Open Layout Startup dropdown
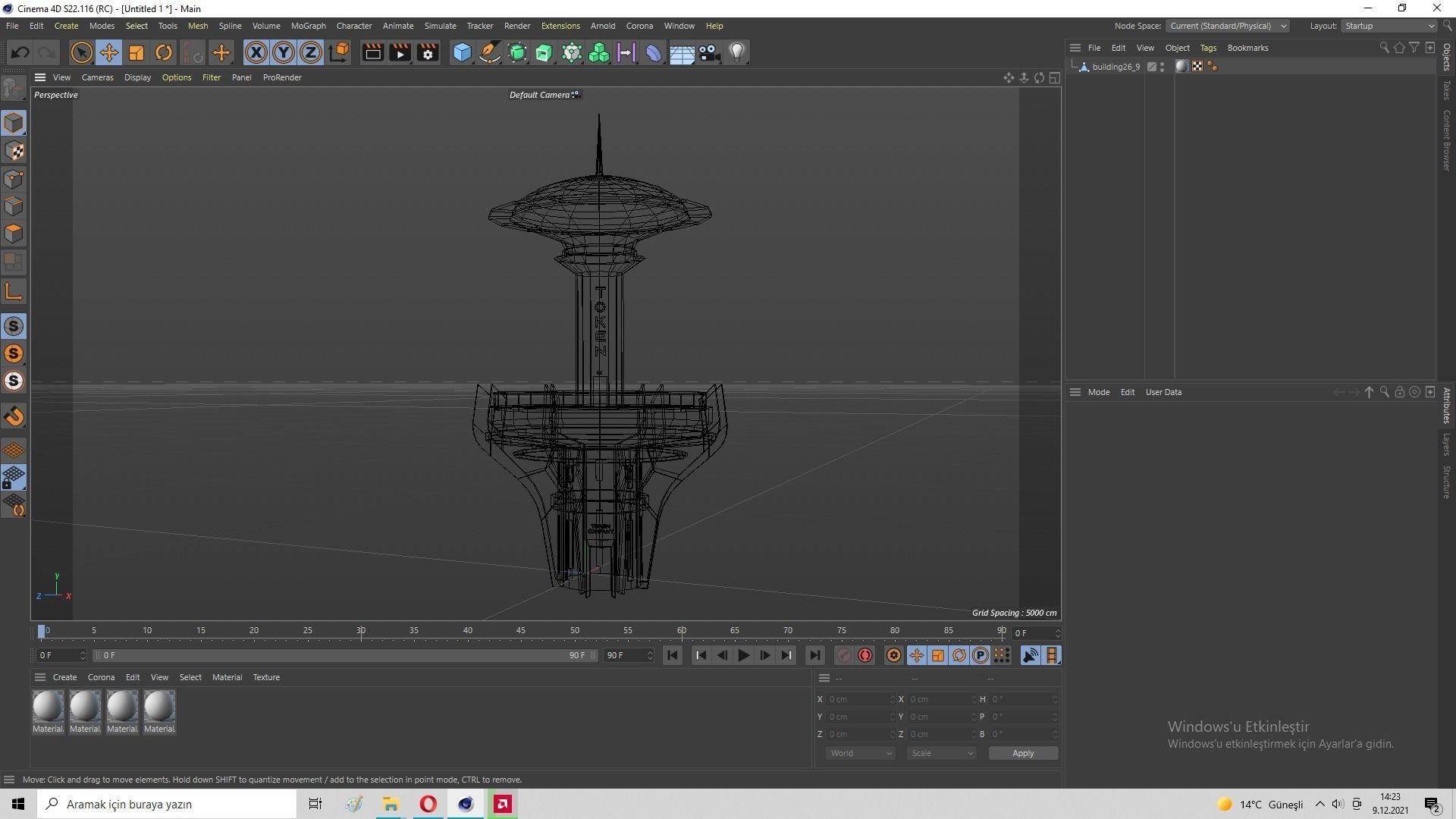 [1389, 26]
